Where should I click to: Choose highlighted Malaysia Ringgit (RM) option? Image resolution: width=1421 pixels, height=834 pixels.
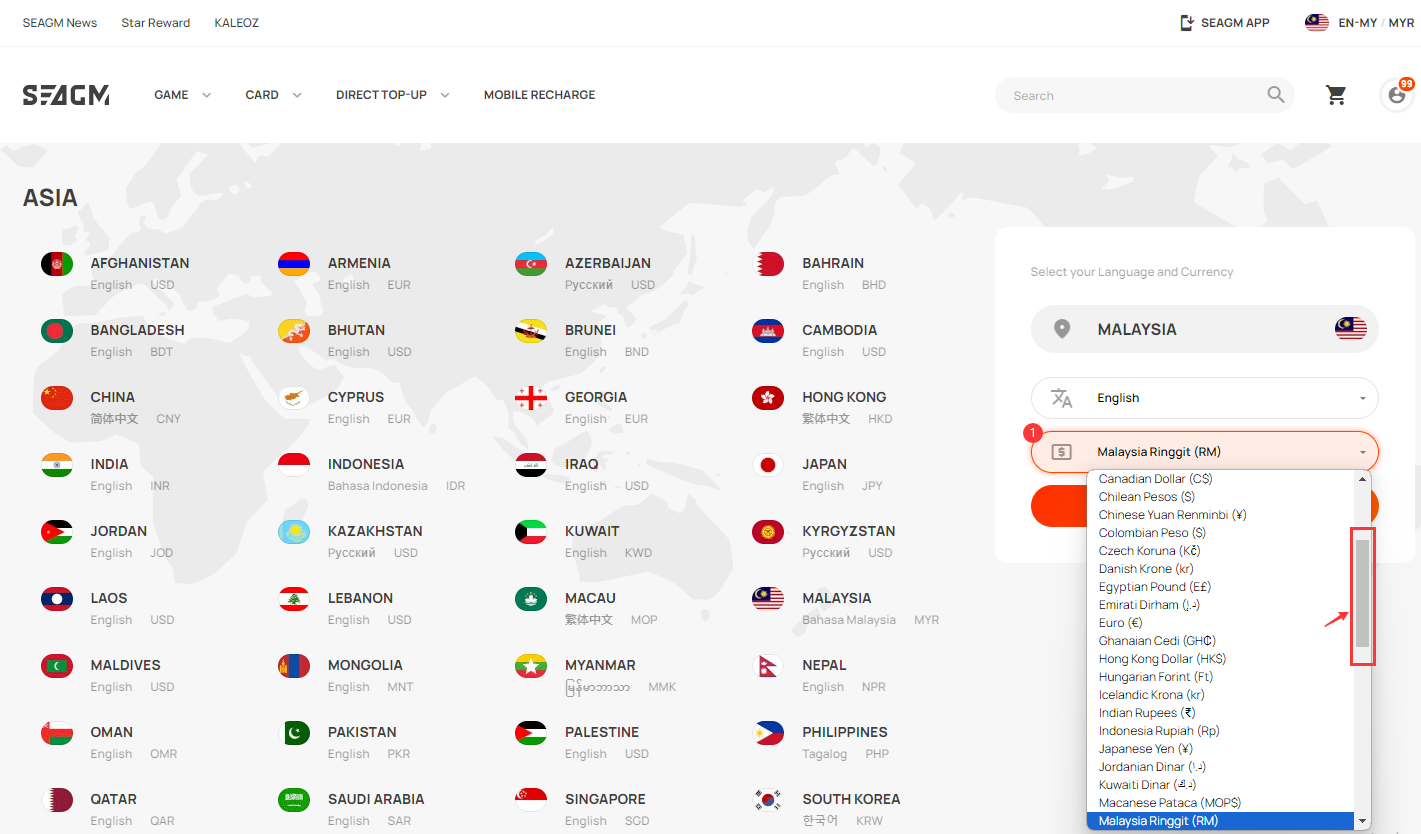pyautogui.click(x=1221, y=821)
